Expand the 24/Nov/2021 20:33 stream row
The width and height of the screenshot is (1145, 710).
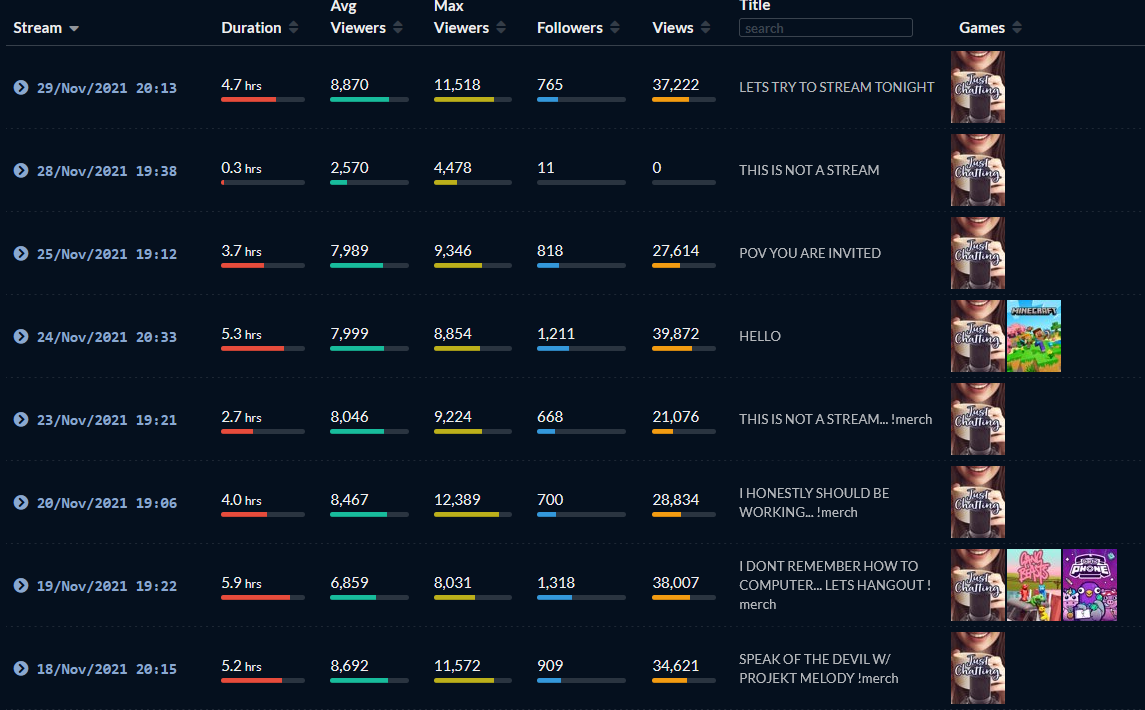[20, 337]
